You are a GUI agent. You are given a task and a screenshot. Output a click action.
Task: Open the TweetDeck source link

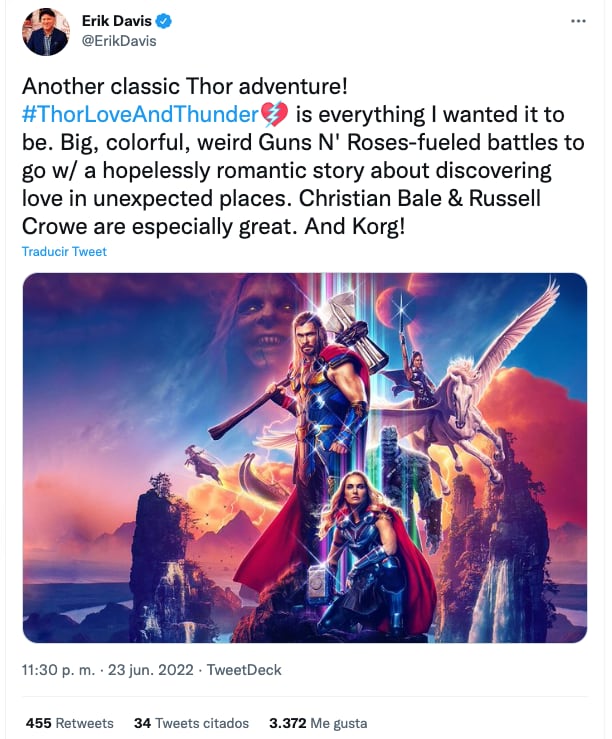click(x=243, y=670)
